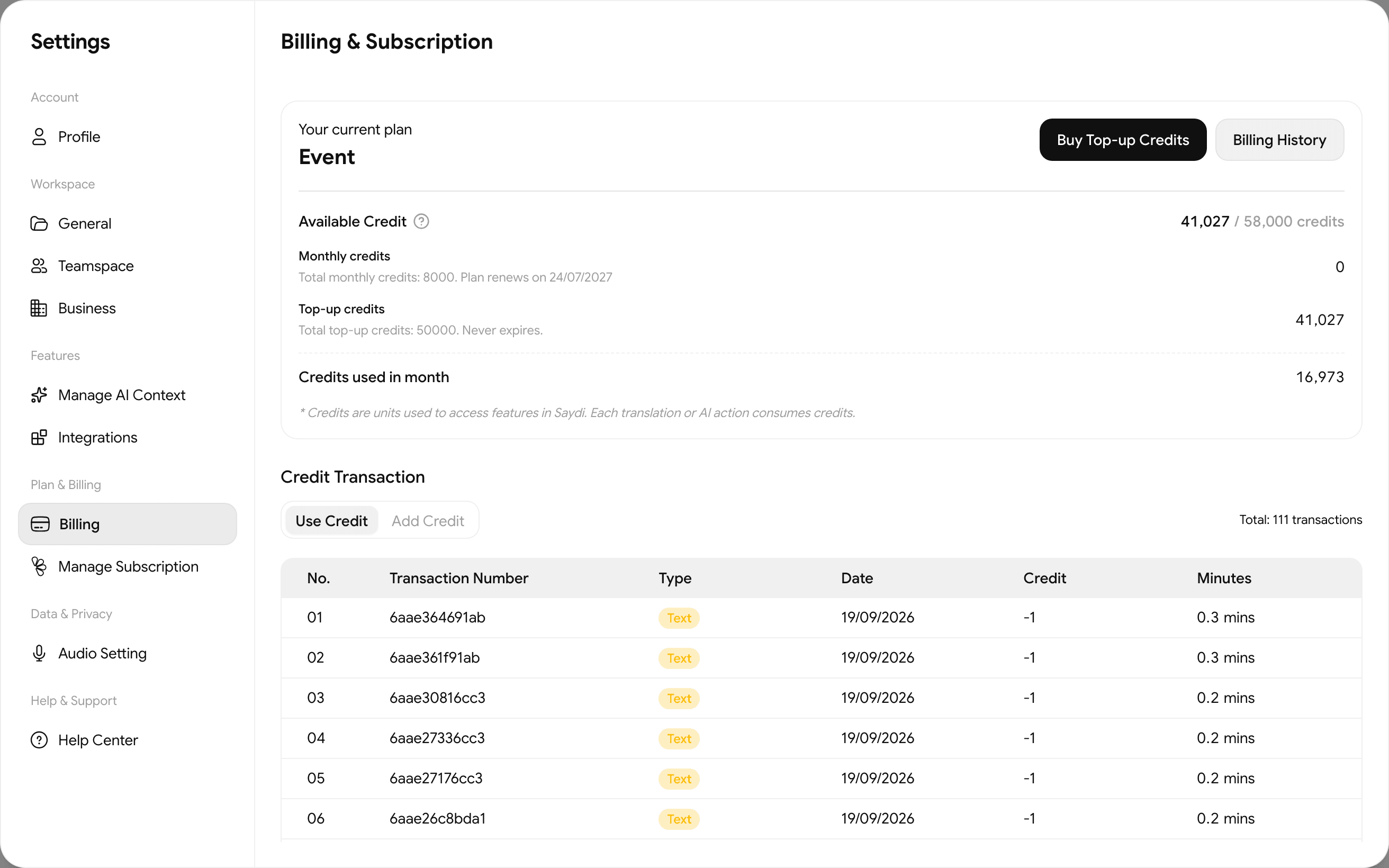The image size is (1389, 868).
Task: Click the Buy Top-up Credits button
Action: [x=1123, y=140]
